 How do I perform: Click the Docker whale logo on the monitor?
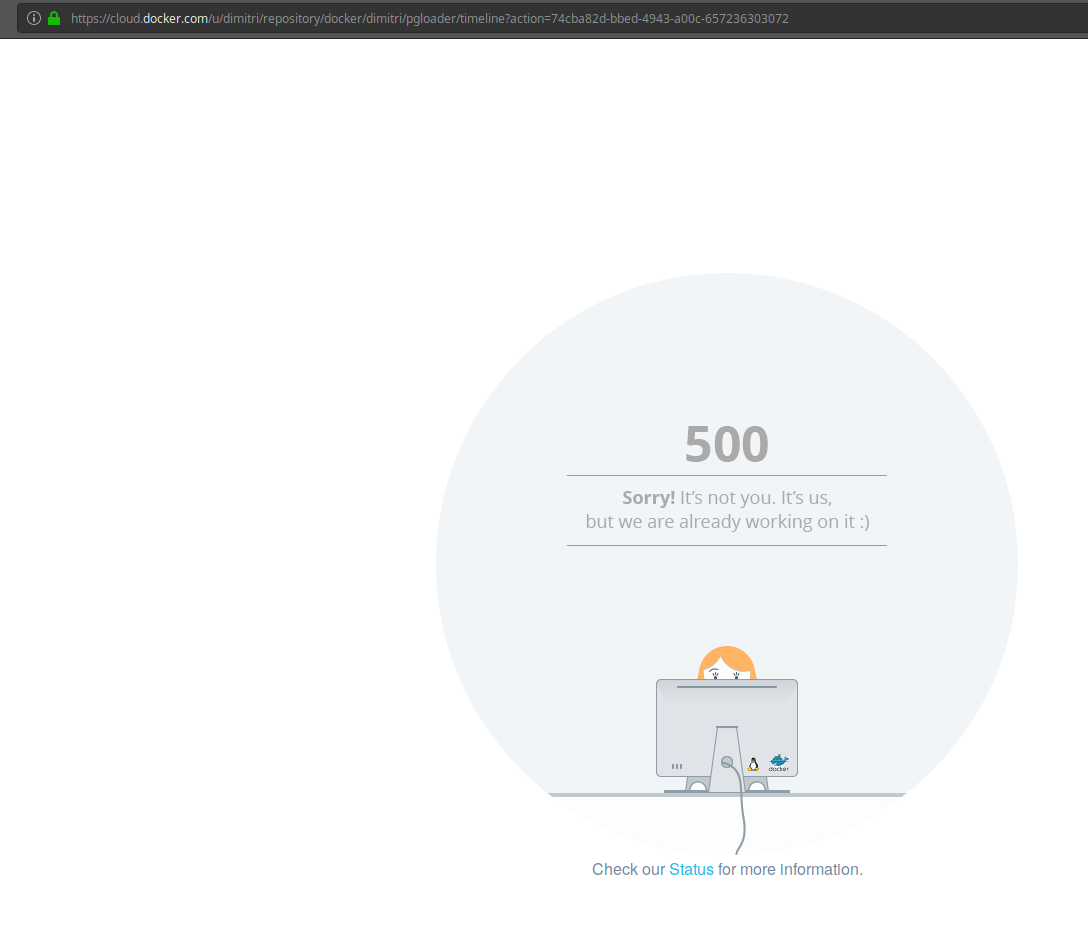tap(779, 763)
